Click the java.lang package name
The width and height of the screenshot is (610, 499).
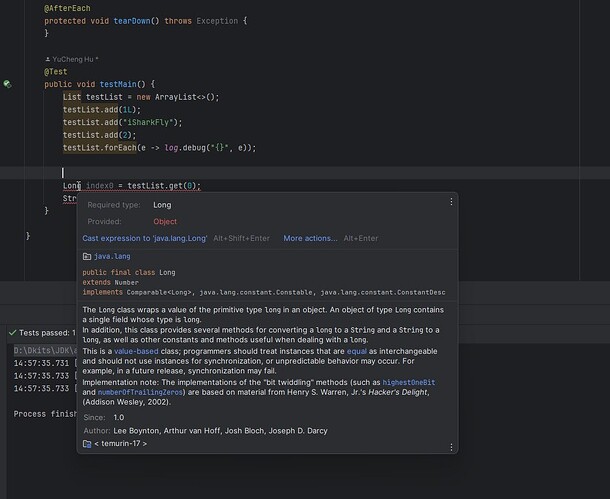[112, 256]
